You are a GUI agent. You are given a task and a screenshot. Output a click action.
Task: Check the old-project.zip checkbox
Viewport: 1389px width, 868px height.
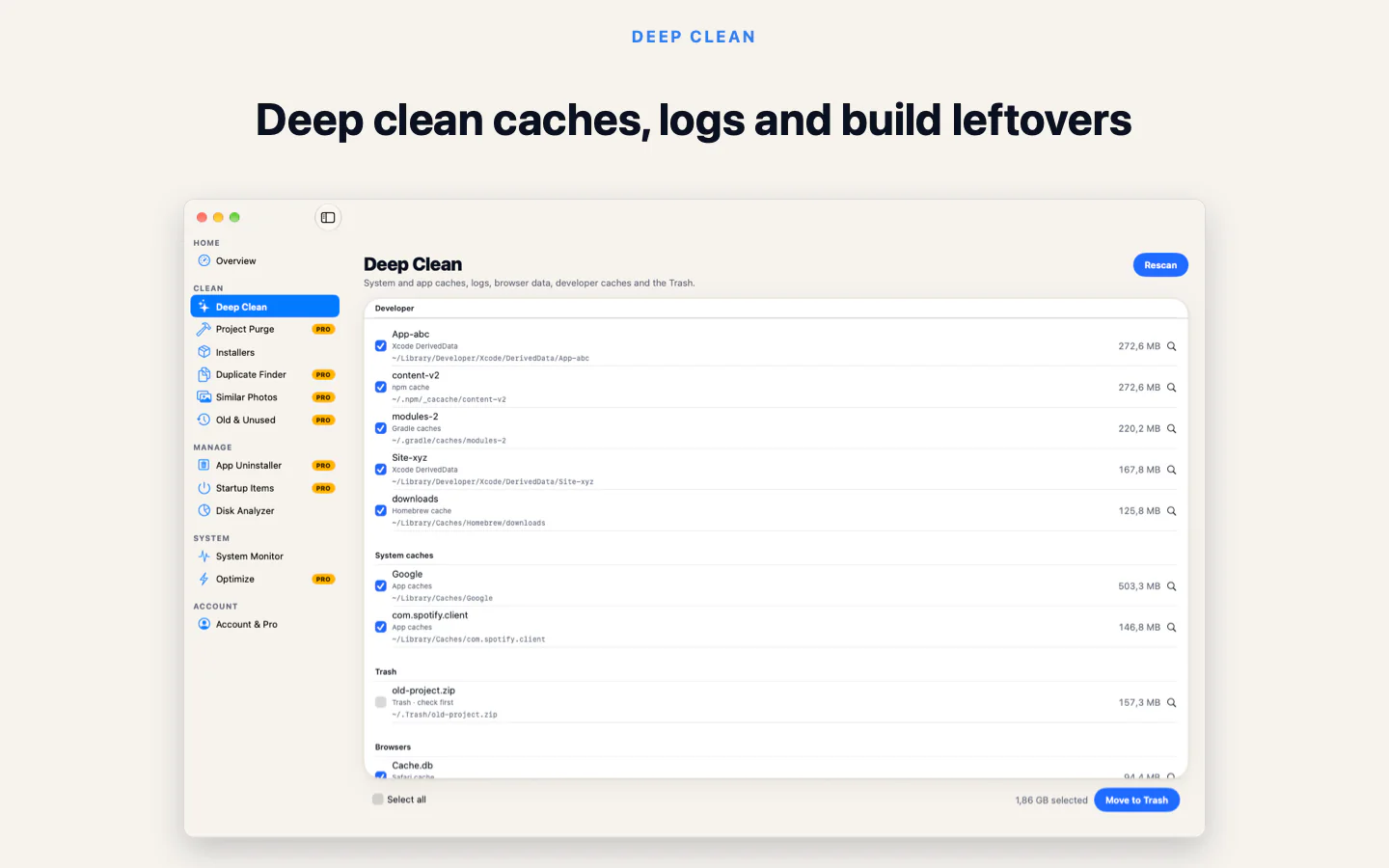[x=381, y=702]
